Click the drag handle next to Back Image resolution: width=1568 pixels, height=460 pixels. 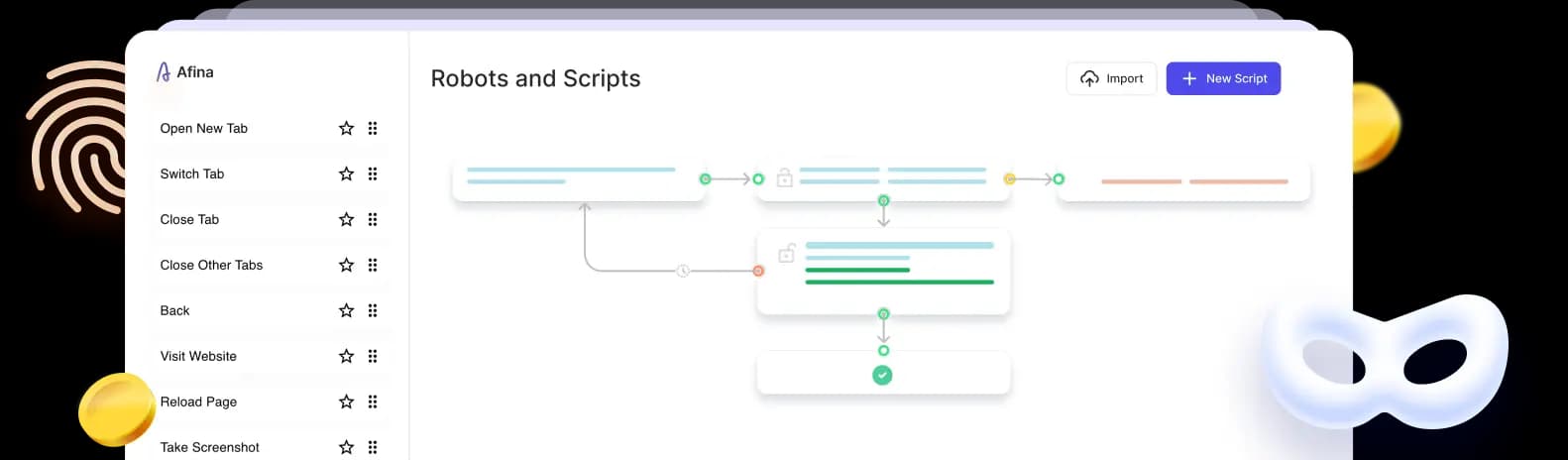[x=373, y=310]
